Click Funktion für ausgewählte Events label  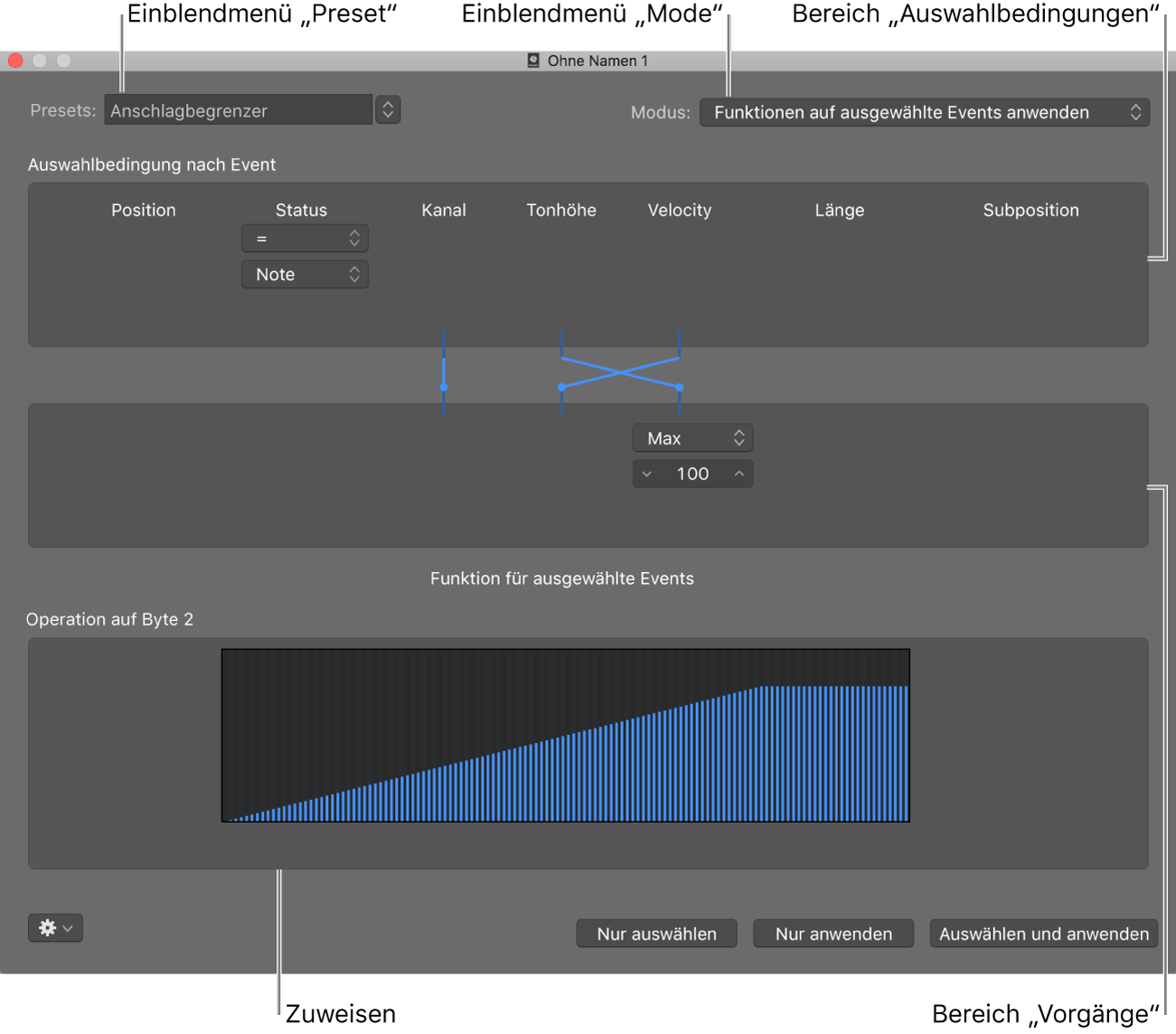(x=562, y=578)
